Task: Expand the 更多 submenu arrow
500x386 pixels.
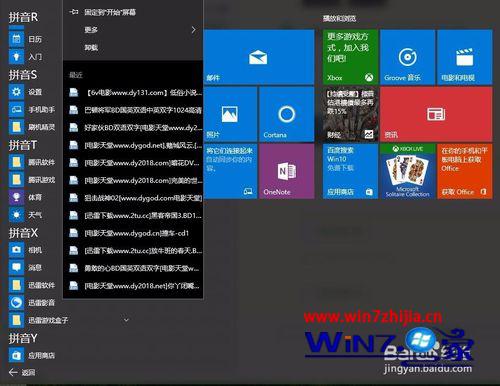Action: click(x=193, y=30)
